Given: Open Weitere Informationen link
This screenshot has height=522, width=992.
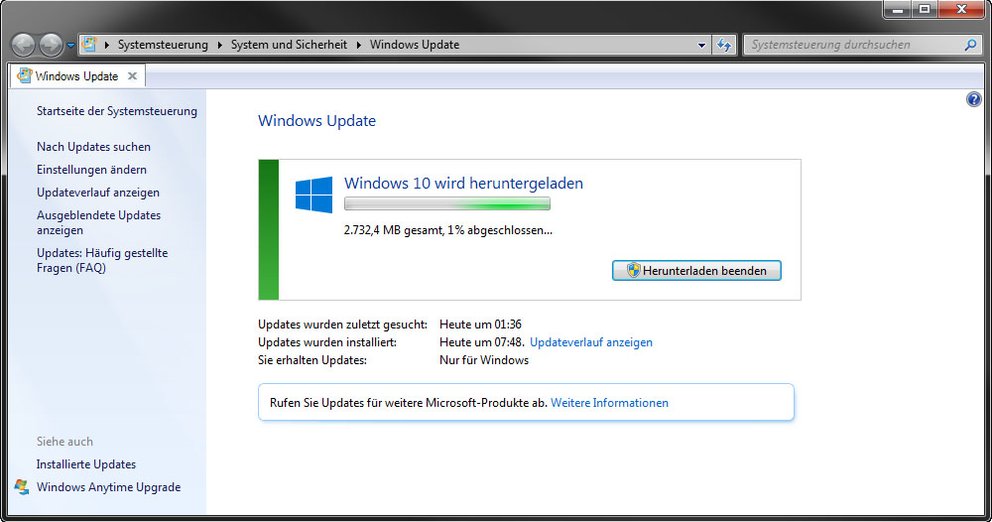Looking at the screenshot, I should click(609, 403).
